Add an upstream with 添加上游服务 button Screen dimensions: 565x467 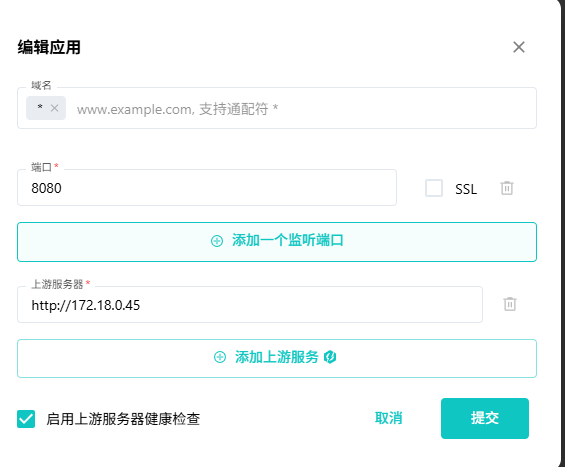[x=277, y=359]
